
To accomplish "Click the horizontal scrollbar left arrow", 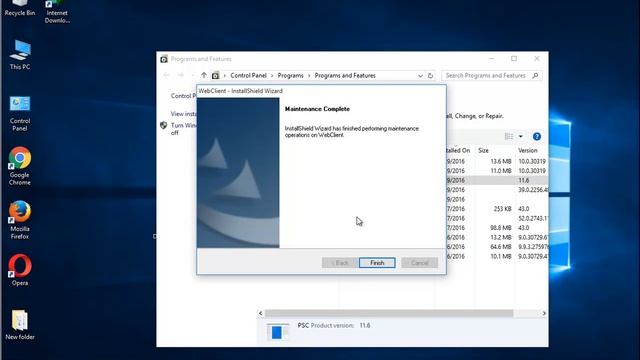I will coord(261,313).
